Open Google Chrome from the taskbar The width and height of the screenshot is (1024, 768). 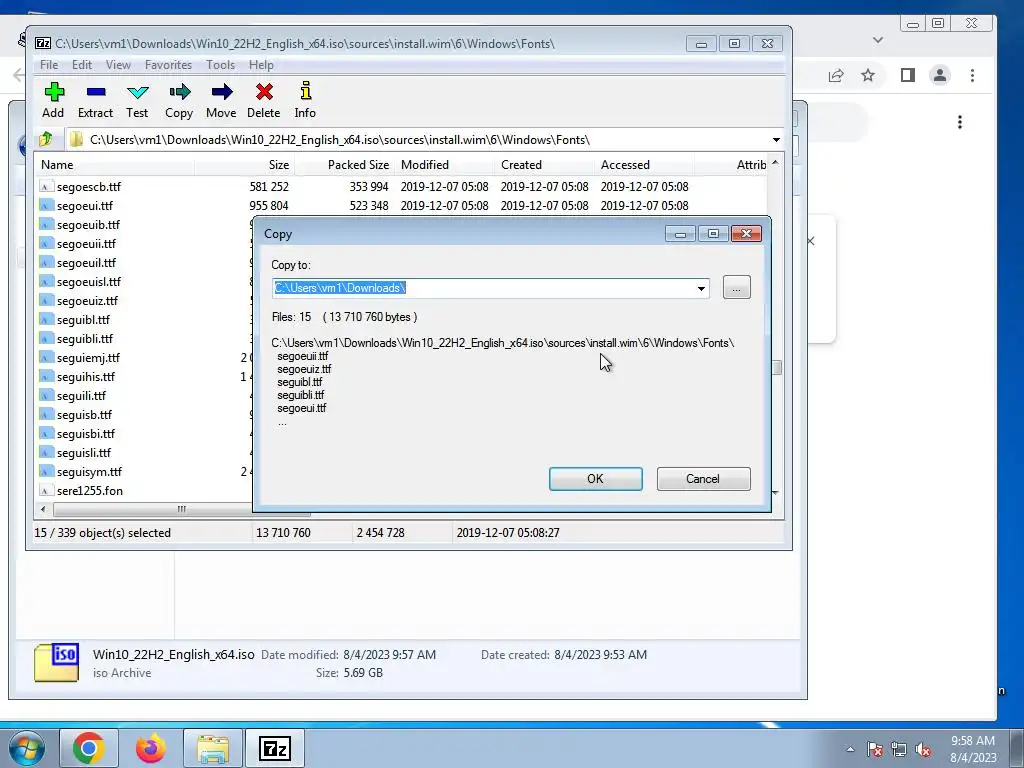(x=88, y=748)
